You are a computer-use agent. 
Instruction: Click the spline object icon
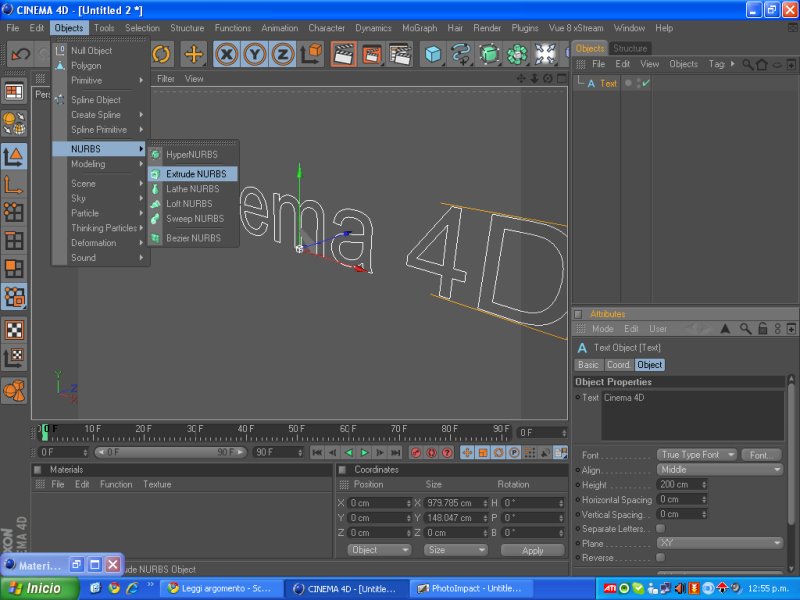[461, 54]
